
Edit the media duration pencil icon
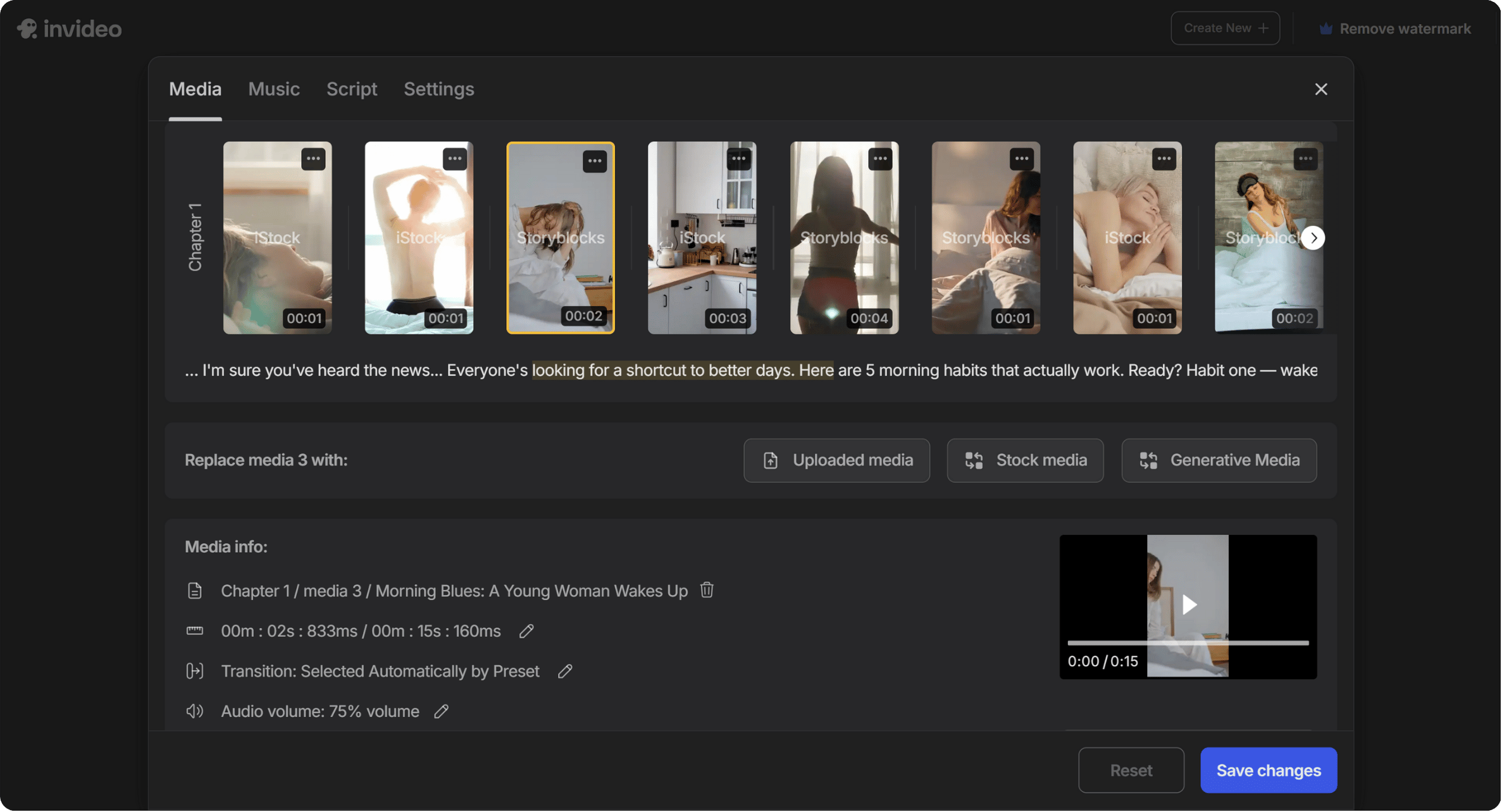526,631
